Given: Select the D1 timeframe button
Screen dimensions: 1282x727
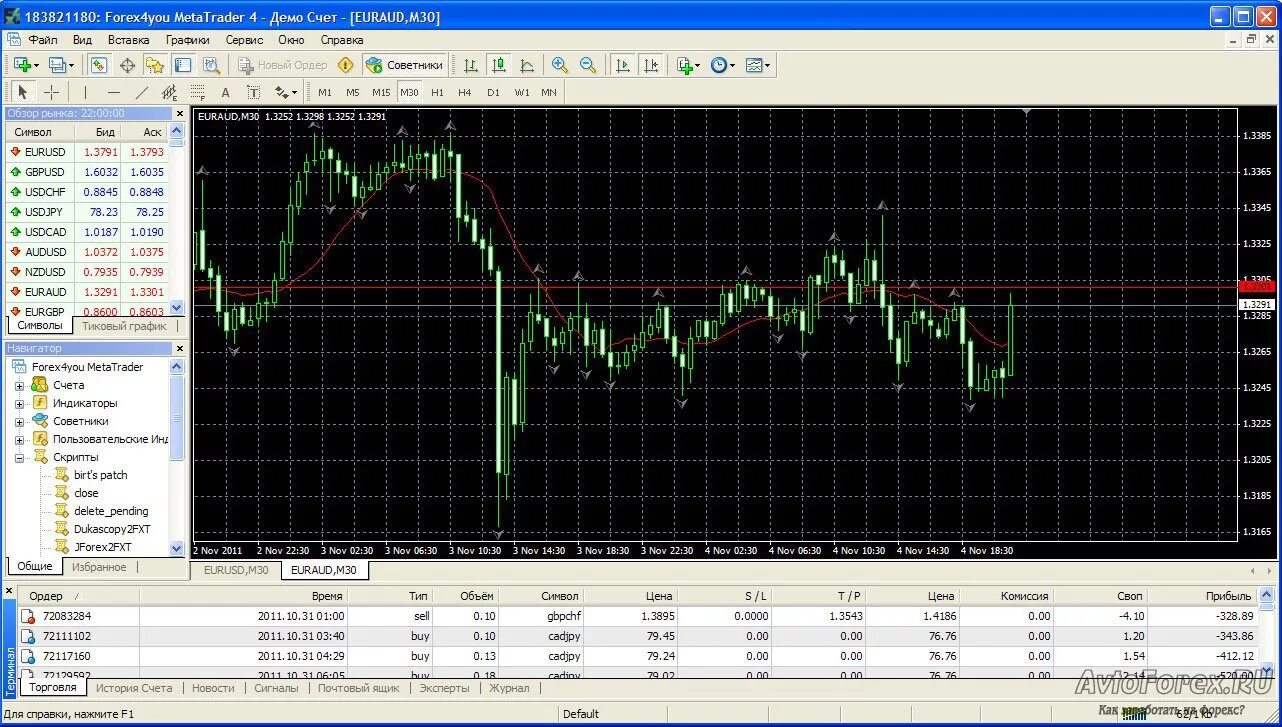Looking at the screenshot, I should tap(493, 92).
